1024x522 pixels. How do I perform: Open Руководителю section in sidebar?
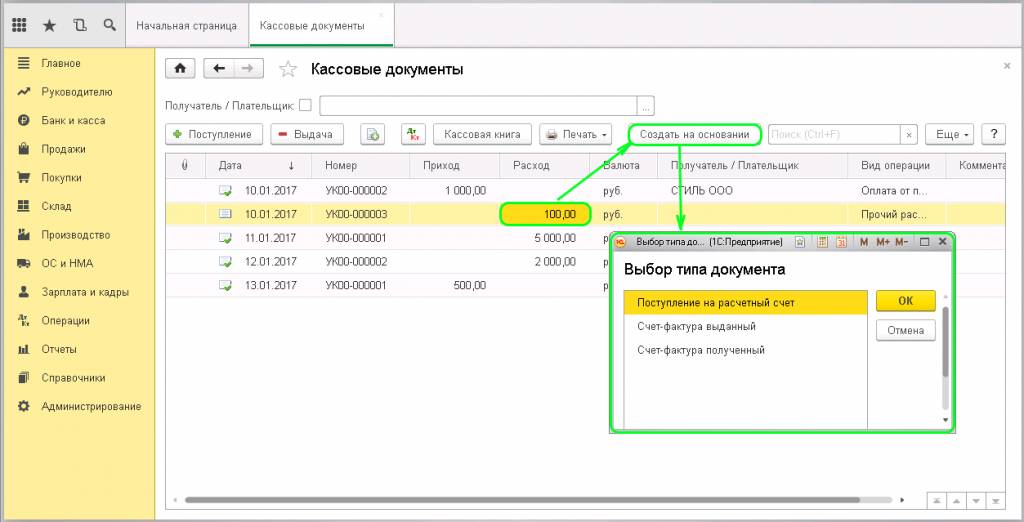(x=76, y=92)
